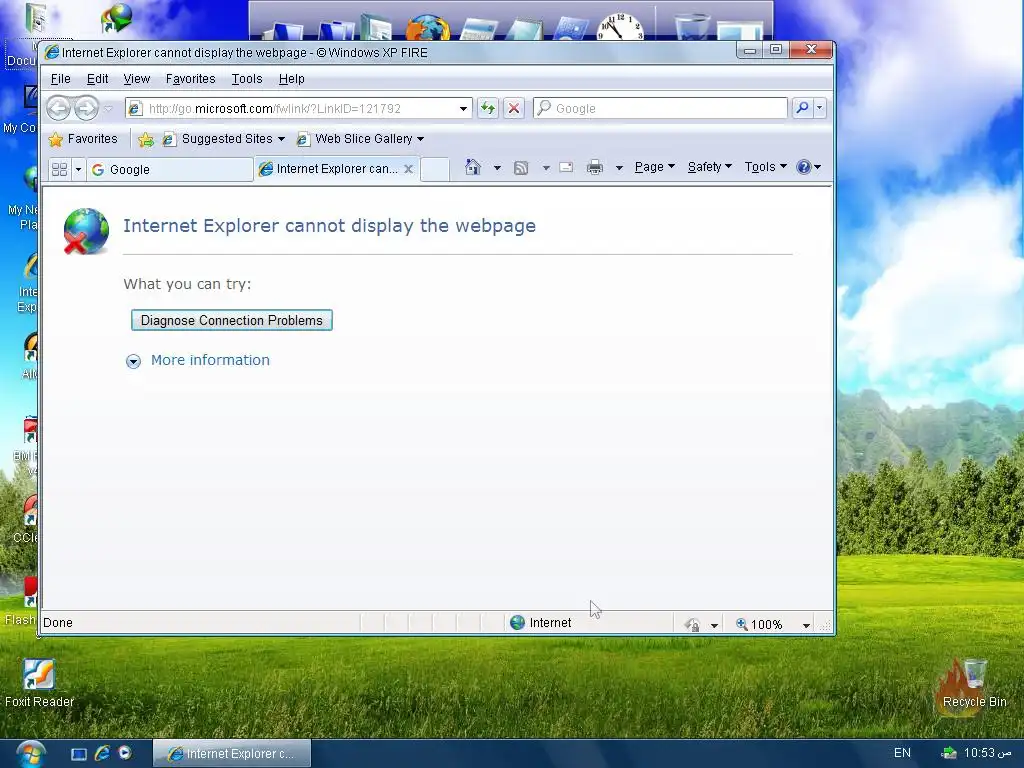Screen dimensions: 1024x768
Task: Expand Web Slice Gallery dropdown
Action: tap(421, 139)
